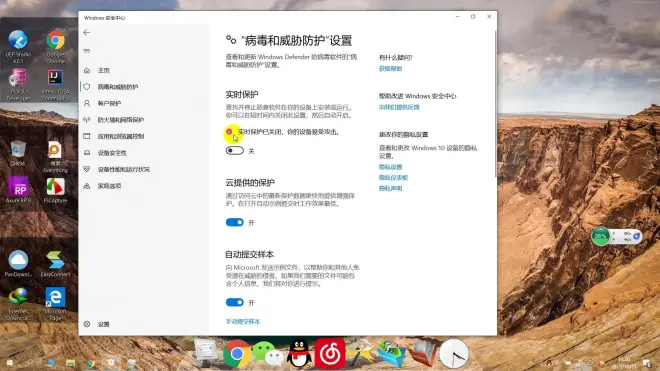Click the give us feedback link
Screen dimensions: 660x371
399,107
